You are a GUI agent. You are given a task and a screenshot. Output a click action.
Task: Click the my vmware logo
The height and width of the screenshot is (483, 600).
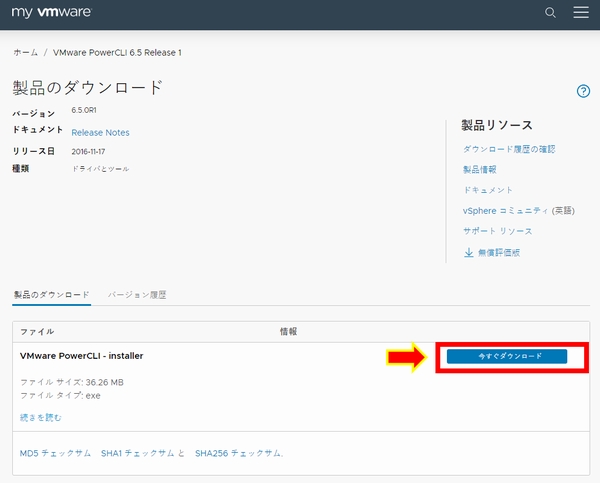52,12
